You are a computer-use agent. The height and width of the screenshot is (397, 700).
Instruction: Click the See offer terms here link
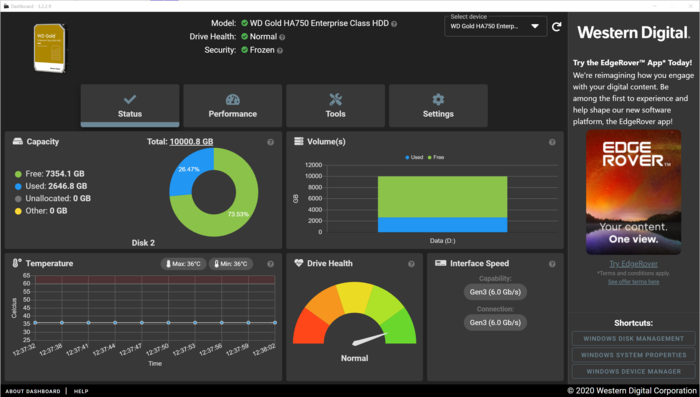(x=633, y=282)
